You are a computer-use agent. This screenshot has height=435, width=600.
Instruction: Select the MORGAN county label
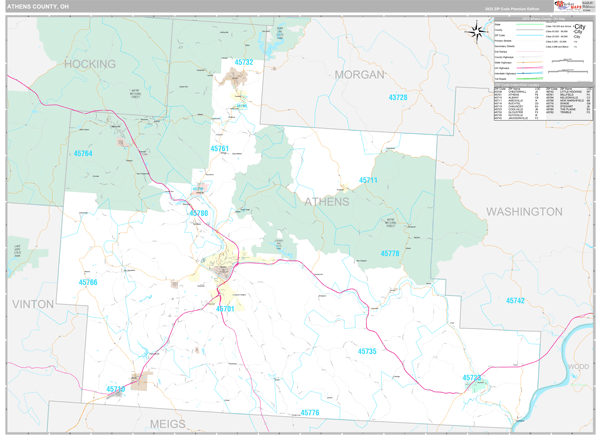359,75
